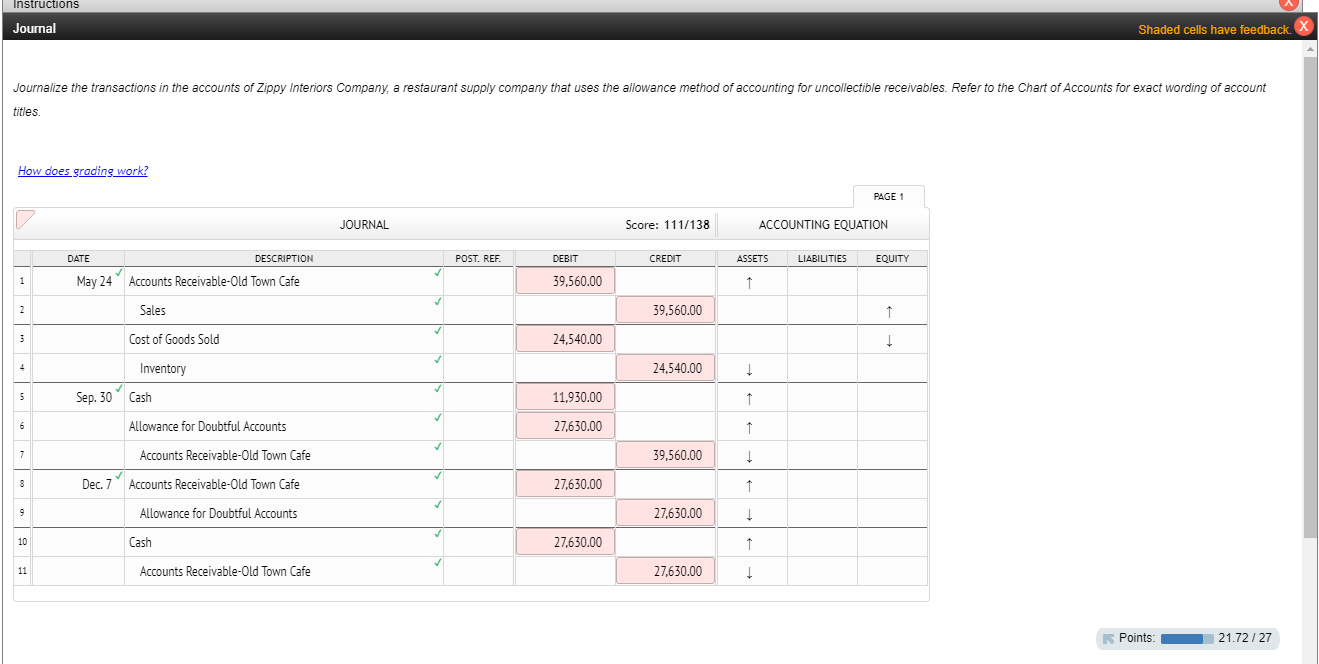Click the Score: 111/138 label
Screen dimensions: 1319x664
pyautogui.click(x=667, y=225)
